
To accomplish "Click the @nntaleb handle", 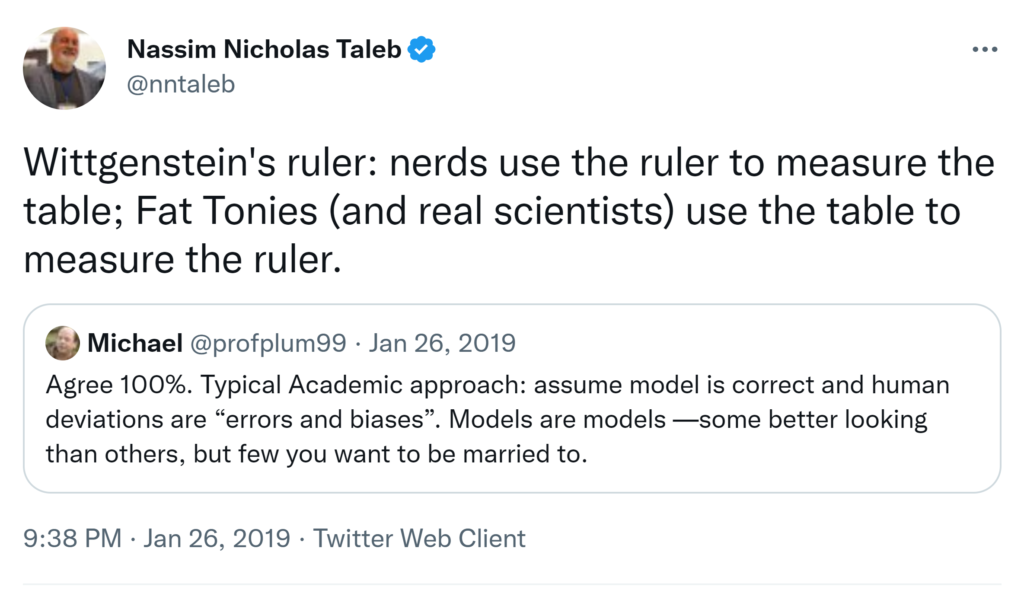I will click(181, 84).
